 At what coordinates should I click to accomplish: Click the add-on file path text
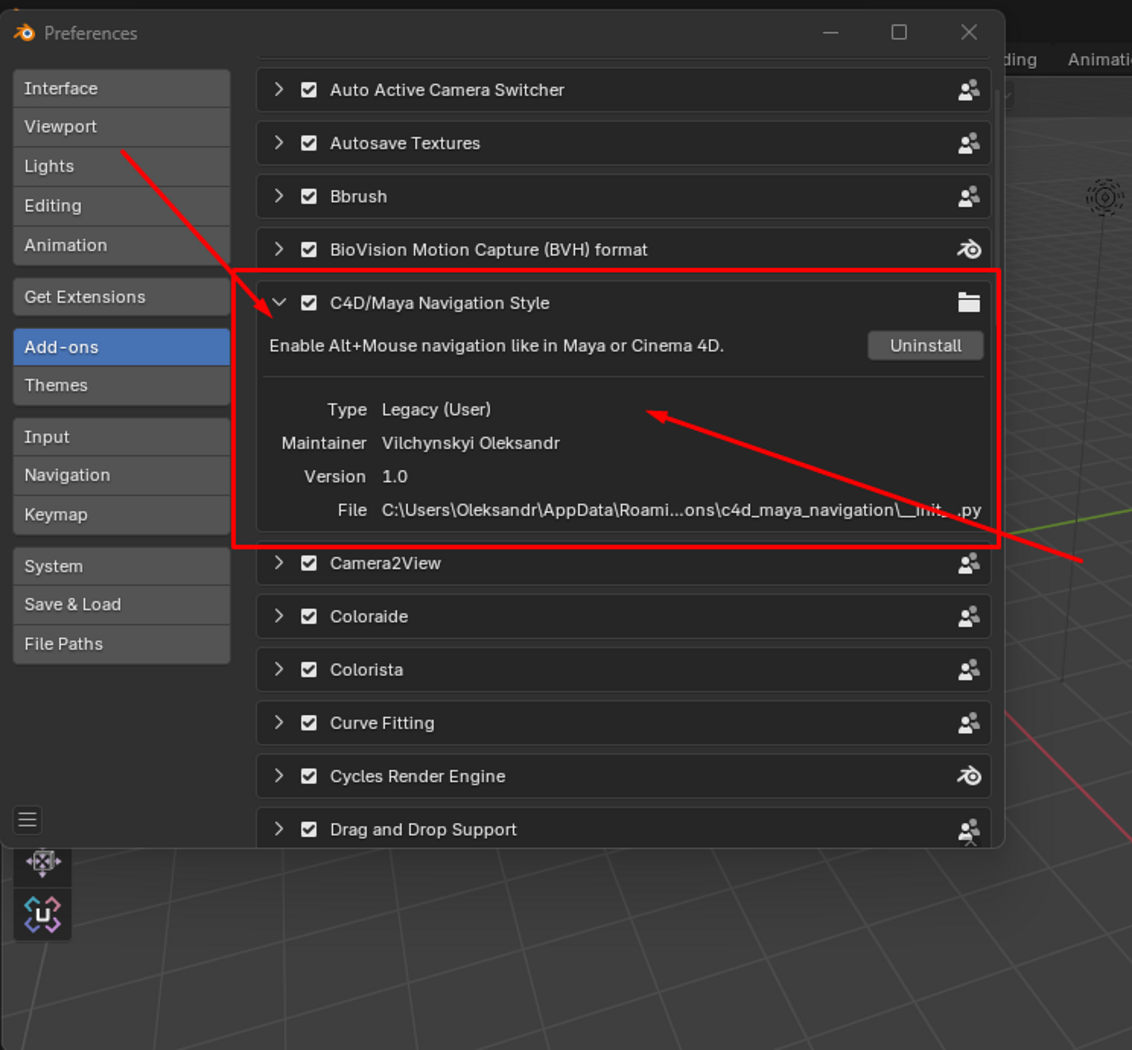(682, 511)
